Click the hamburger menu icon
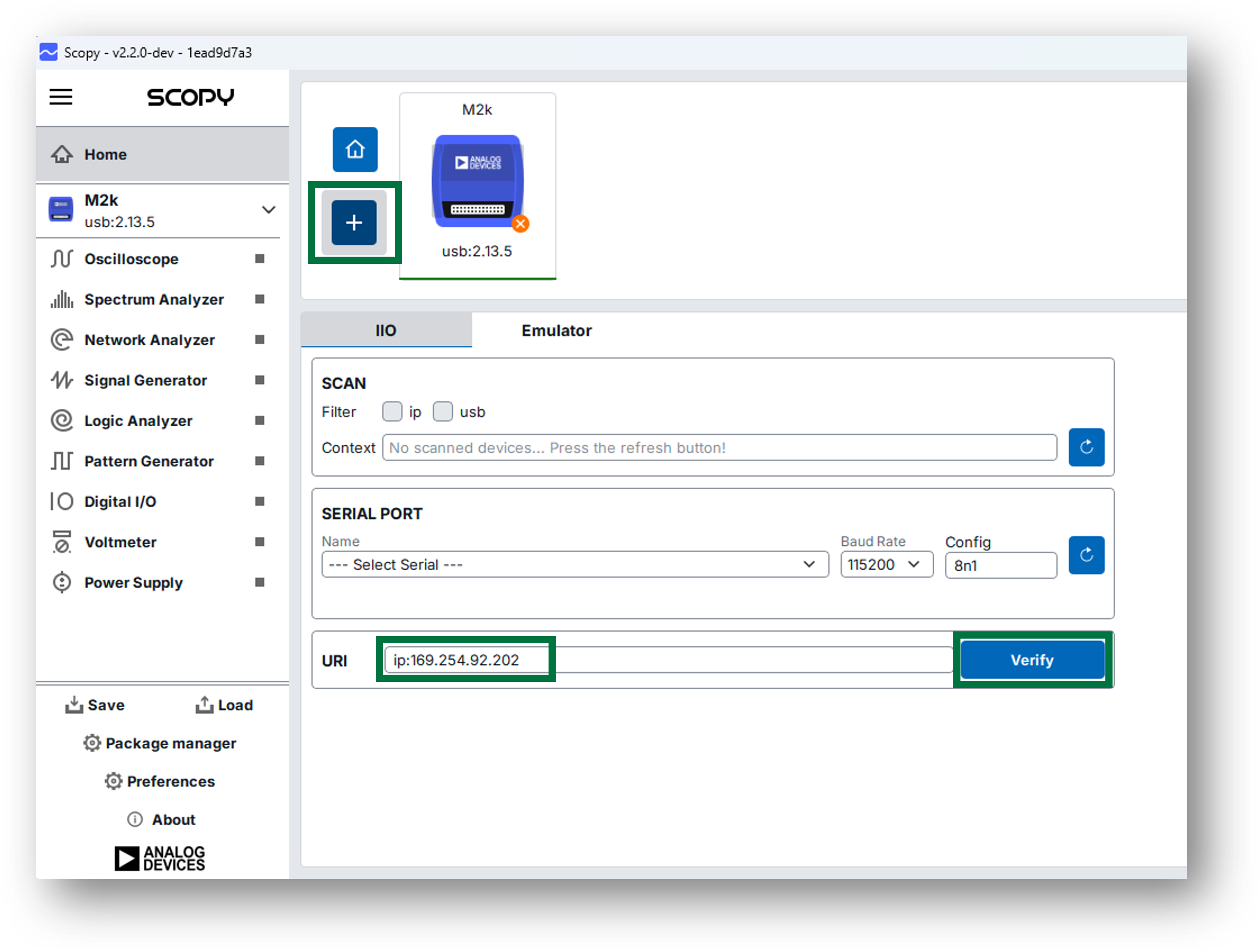 61,97
